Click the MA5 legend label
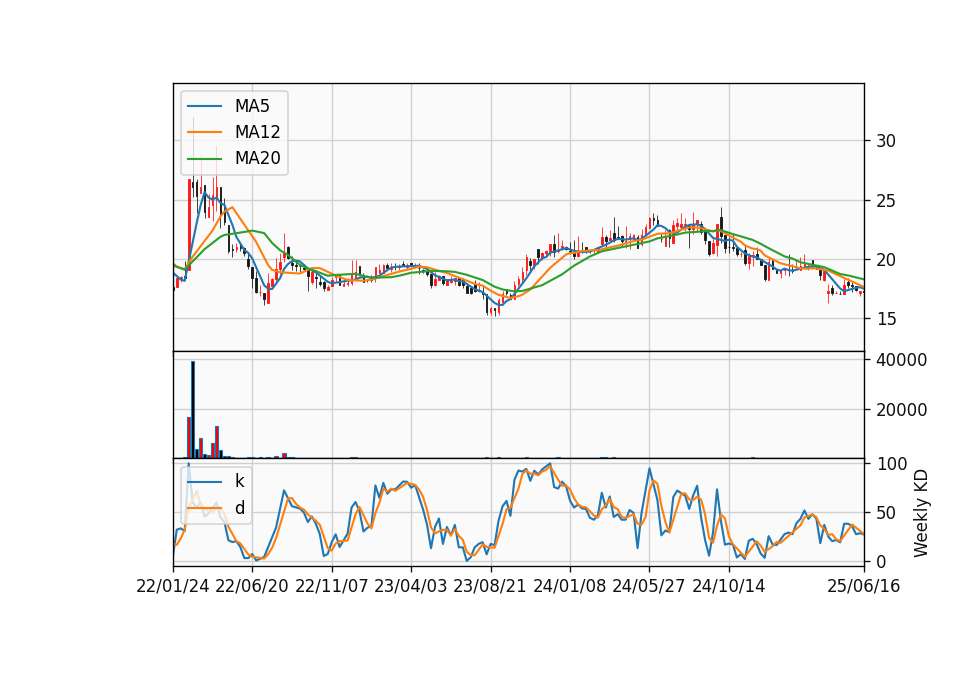The height and width of the screenshot is (690, 960). (x=252, y=106)
